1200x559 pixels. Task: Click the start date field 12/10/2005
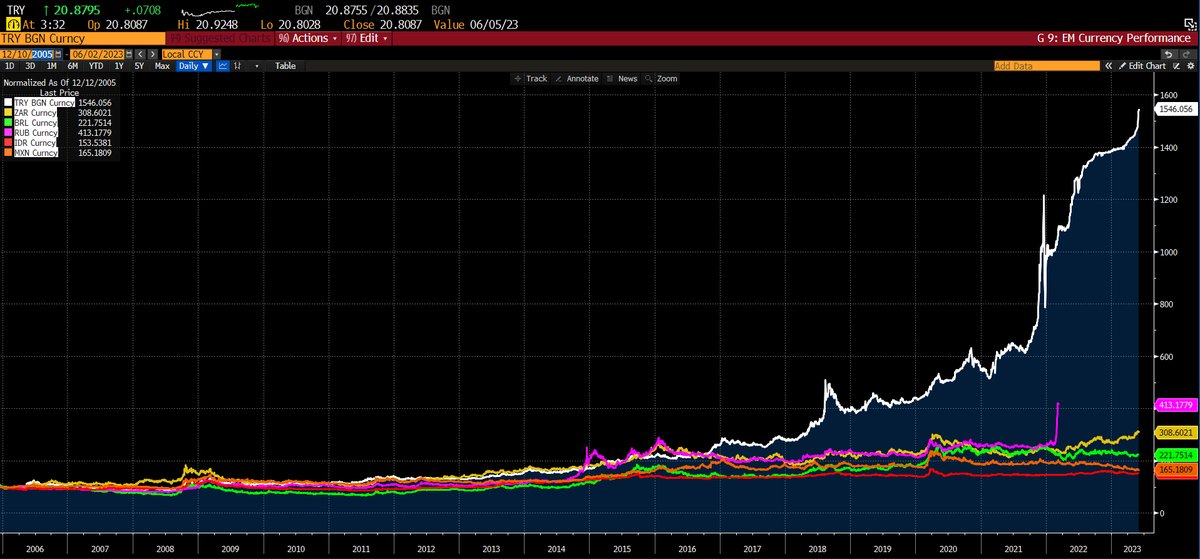(x=27, y=54)
